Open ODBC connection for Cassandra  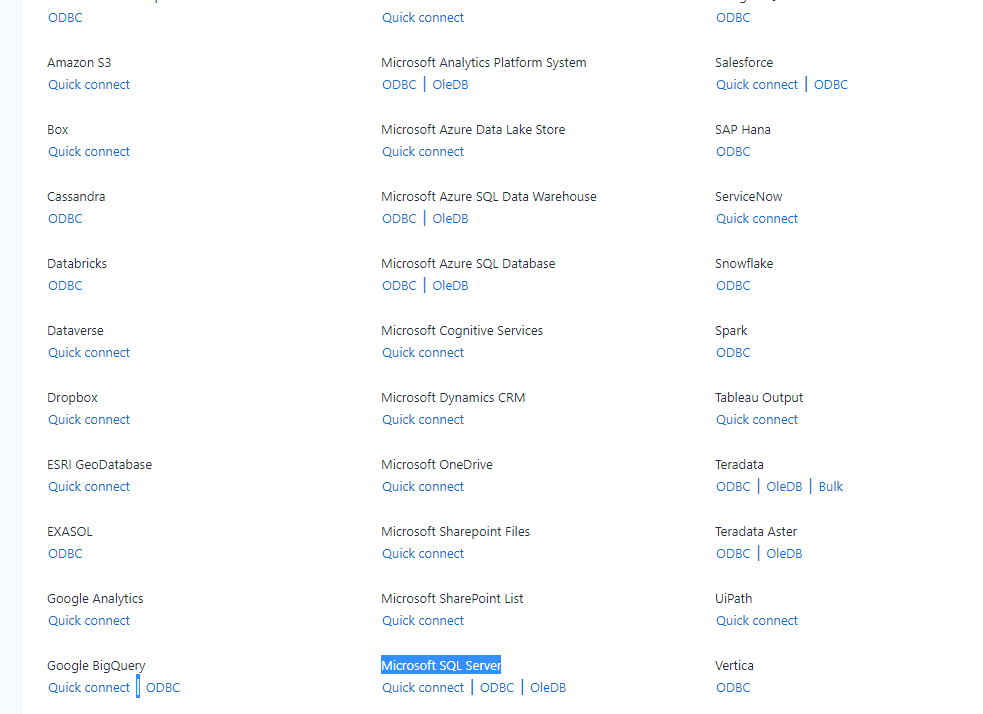tap(64, 218)
